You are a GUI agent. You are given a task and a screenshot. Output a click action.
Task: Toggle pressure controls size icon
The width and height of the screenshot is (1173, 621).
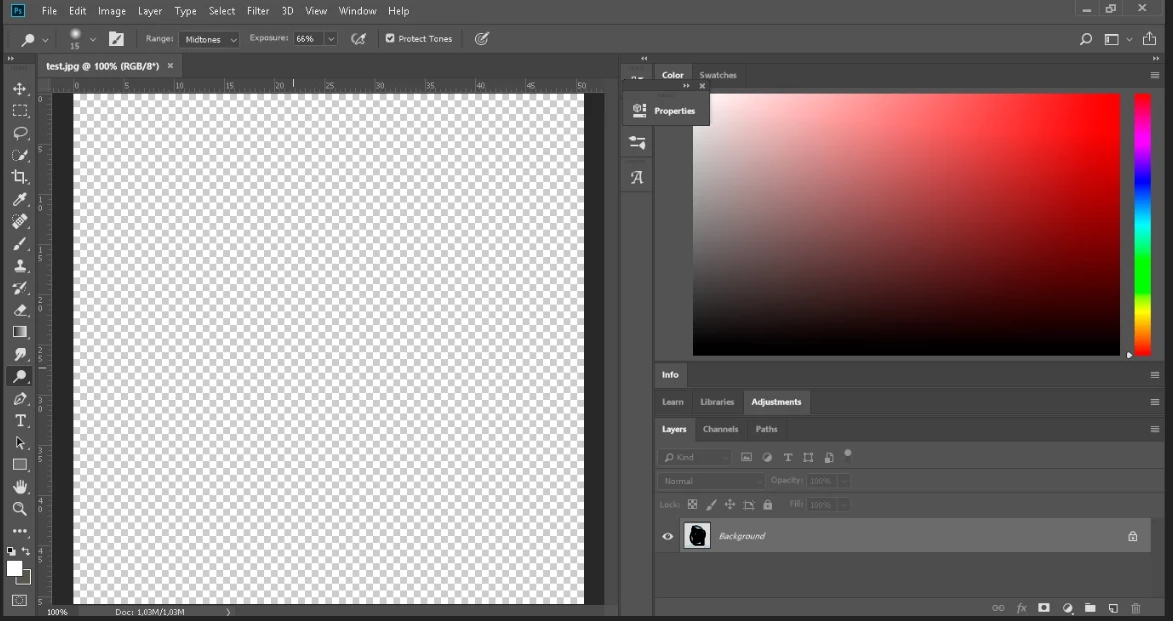[x=482, y=39]
